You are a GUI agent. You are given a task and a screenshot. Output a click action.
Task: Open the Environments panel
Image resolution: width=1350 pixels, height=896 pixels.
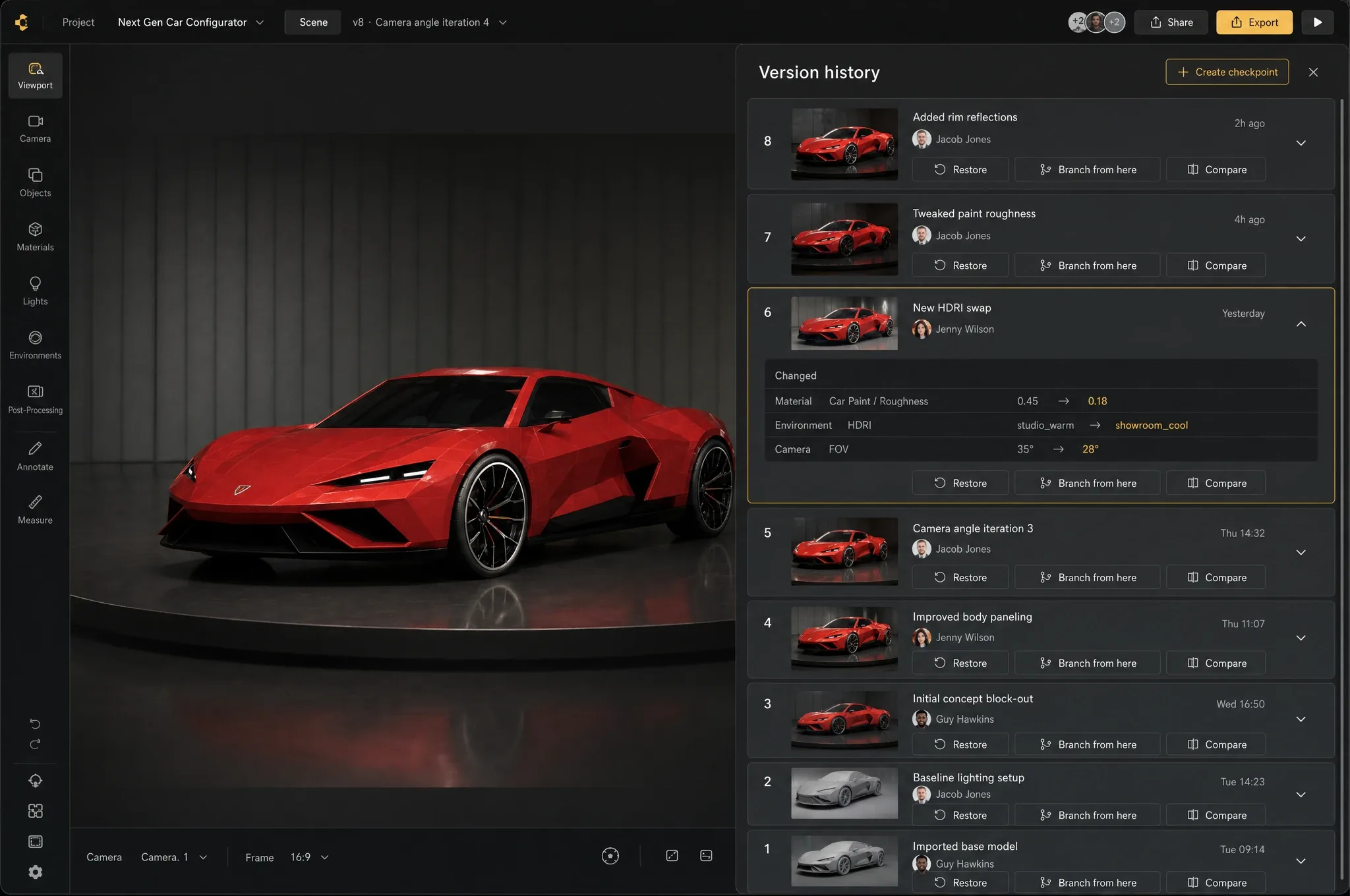point(35,345)
